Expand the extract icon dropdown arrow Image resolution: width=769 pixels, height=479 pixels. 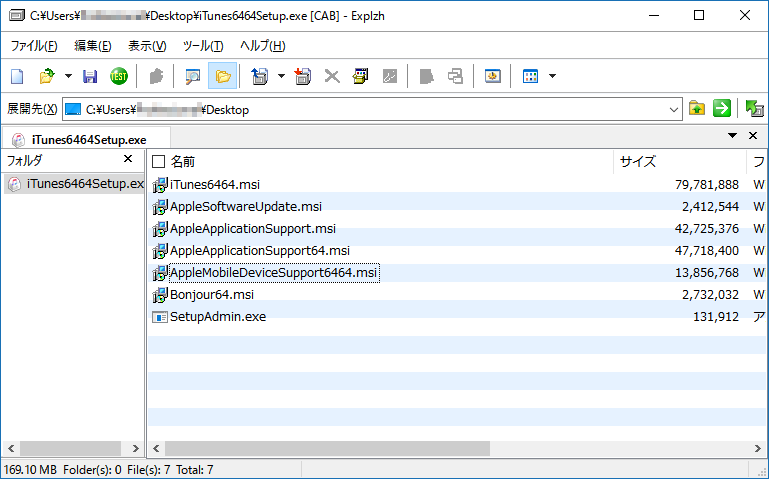(281, 76)
